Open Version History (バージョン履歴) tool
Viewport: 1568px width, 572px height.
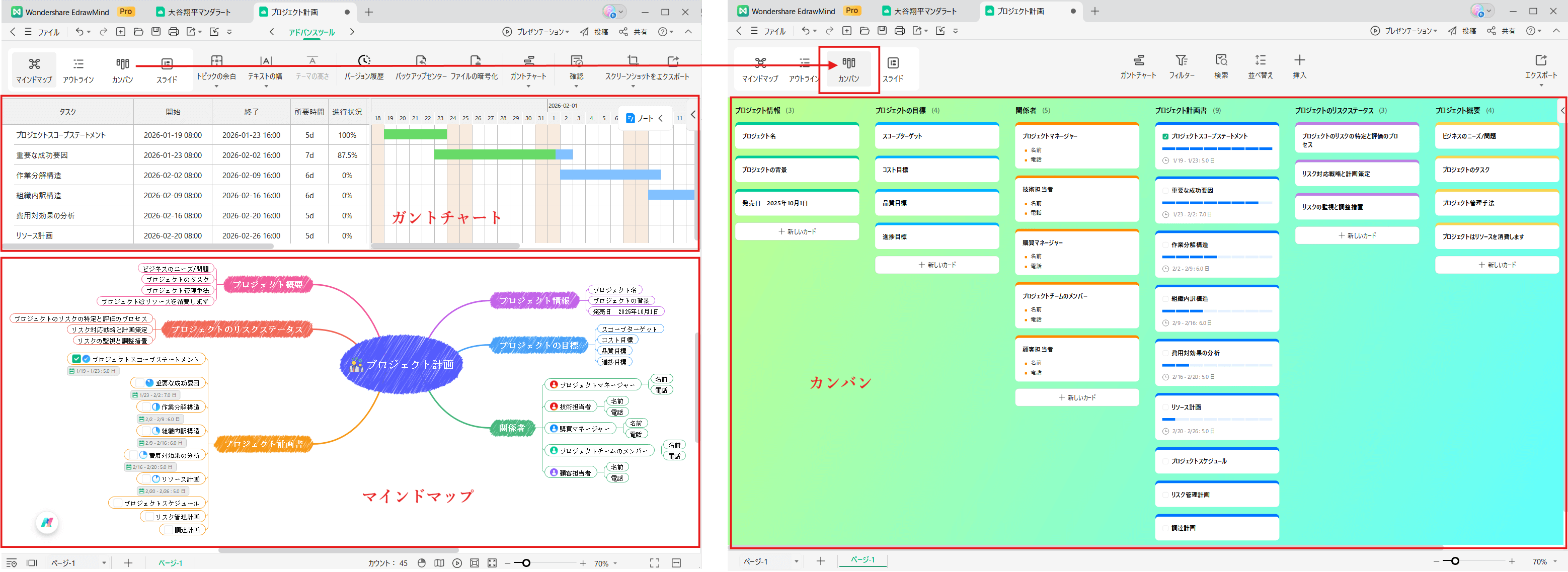[x=364, y=61]
